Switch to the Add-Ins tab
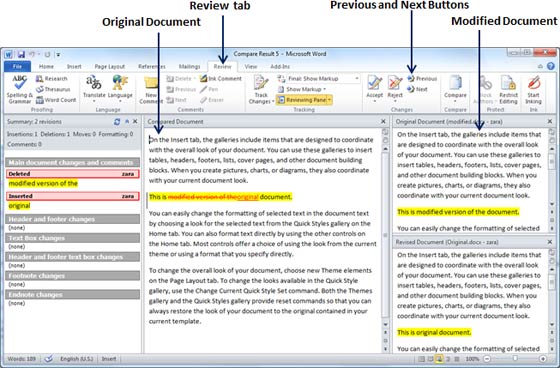Viewport: 560px width, 368px height. tap(280, 66)
